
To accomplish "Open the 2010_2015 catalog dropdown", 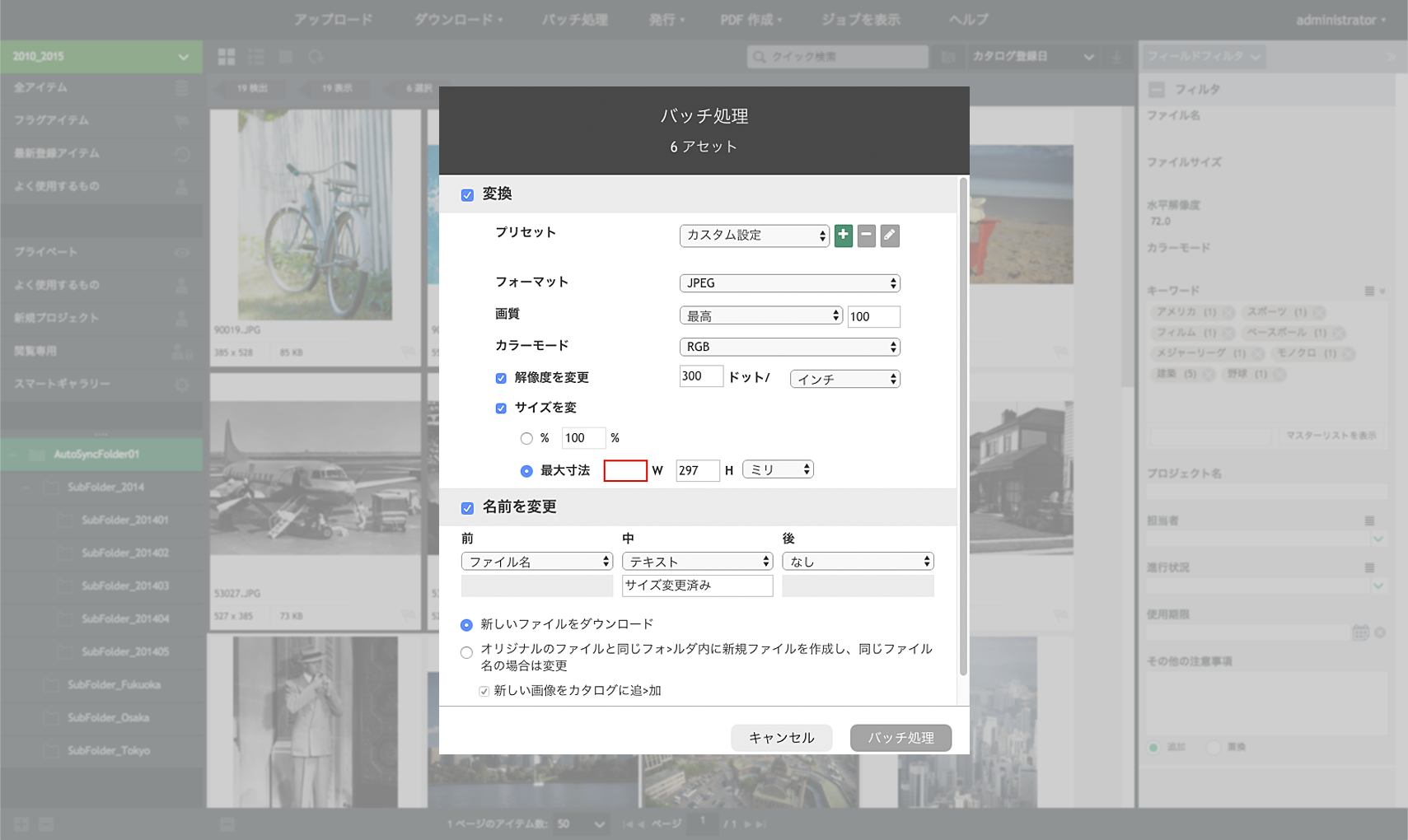I will click(101, 57).
